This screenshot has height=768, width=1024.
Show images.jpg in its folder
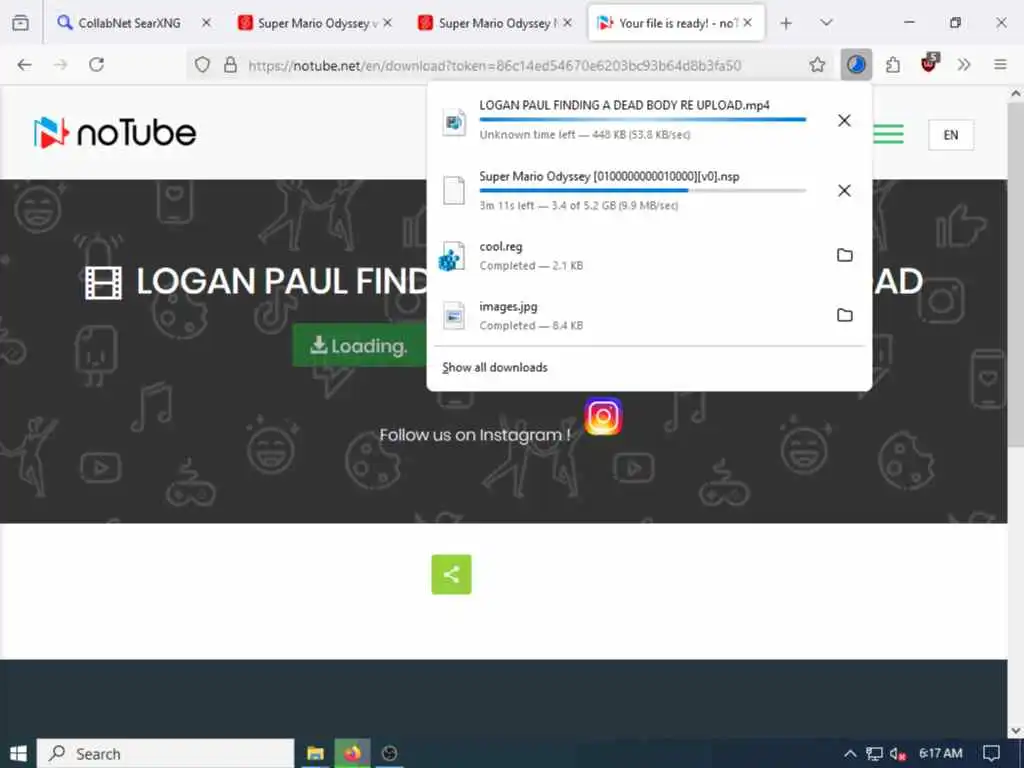(x=844, y=315)
